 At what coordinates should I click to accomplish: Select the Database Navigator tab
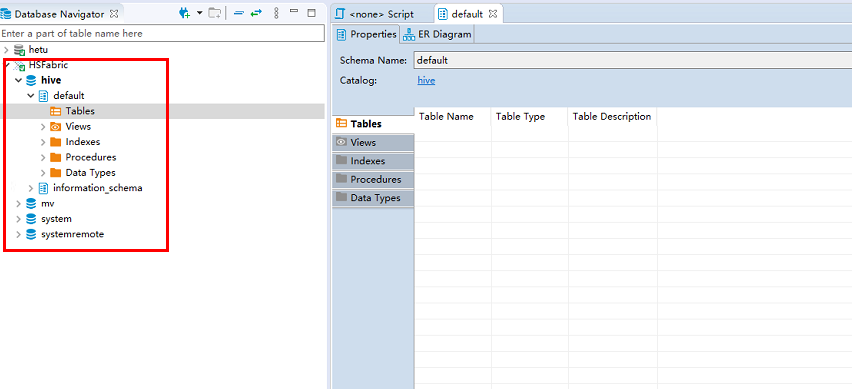pyautogui.click(x=59, y=14)
